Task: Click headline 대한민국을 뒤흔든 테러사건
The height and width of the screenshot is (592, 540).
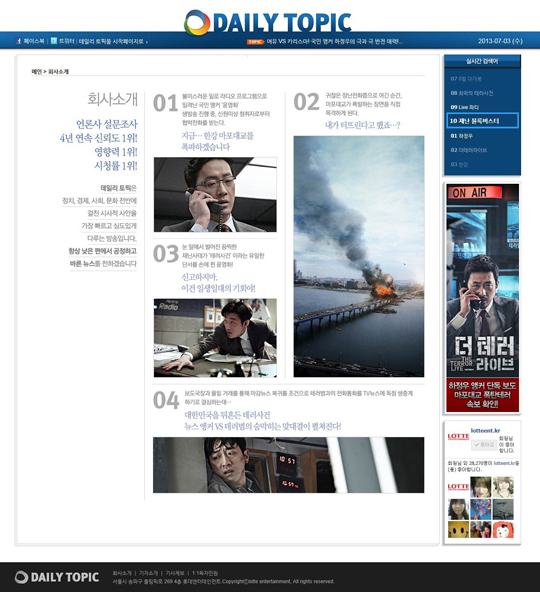Action: coord(227,415)
